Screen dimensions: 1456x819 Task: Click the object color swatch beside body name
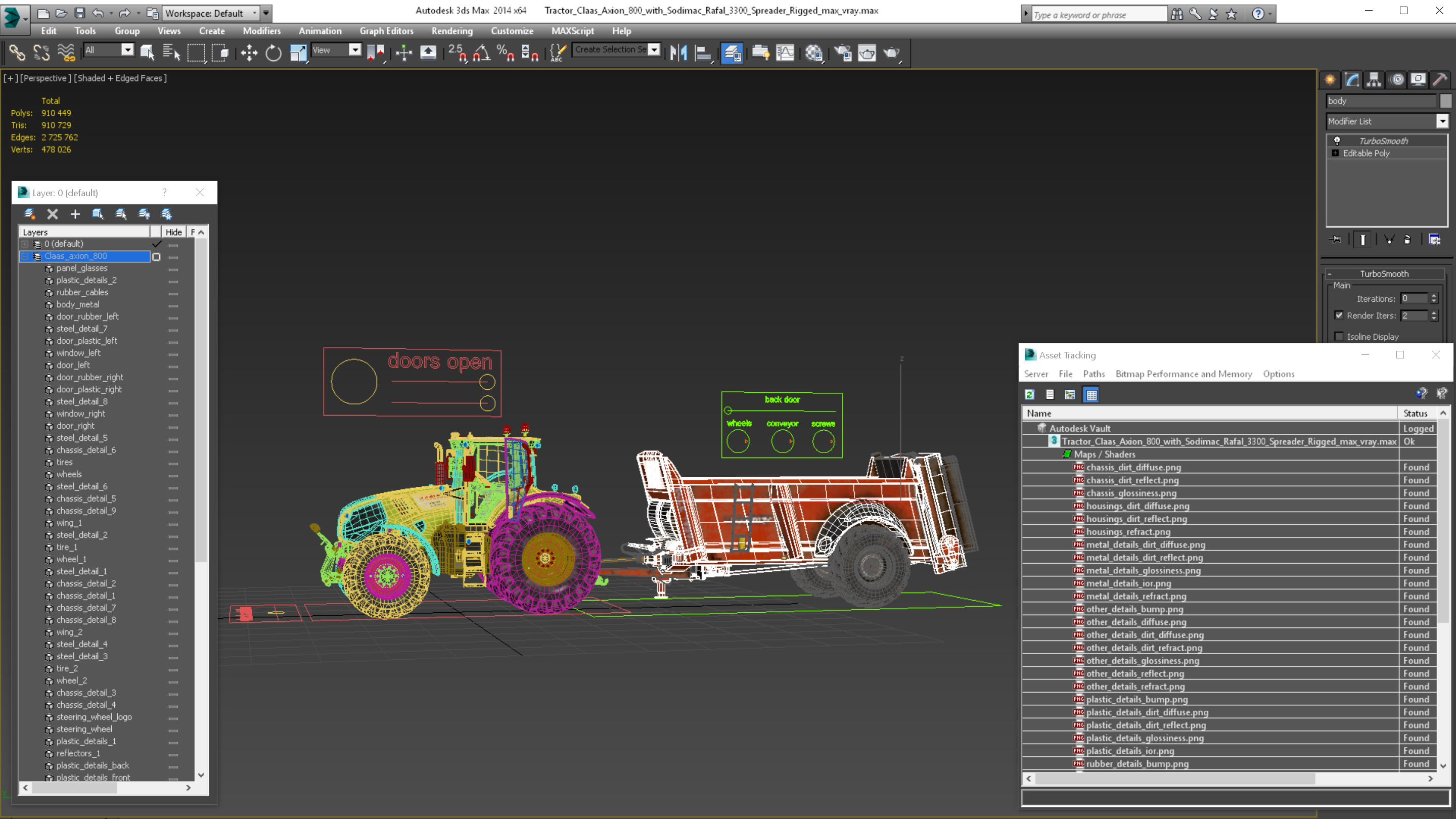click(x=1445, y=101)
